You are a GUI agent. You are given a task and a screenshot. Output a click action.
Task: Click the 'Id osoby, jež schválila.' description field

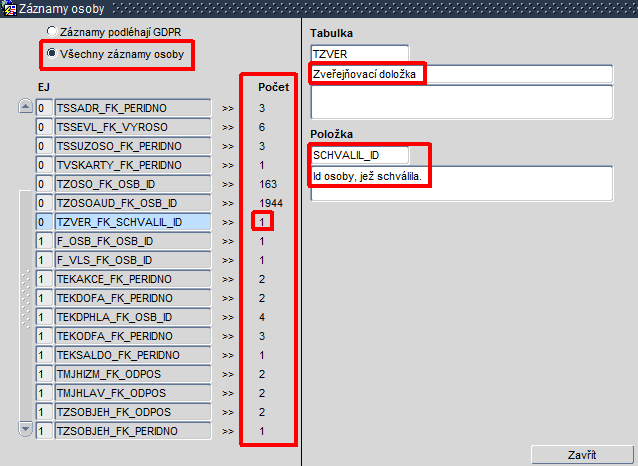tap(462, 184)
